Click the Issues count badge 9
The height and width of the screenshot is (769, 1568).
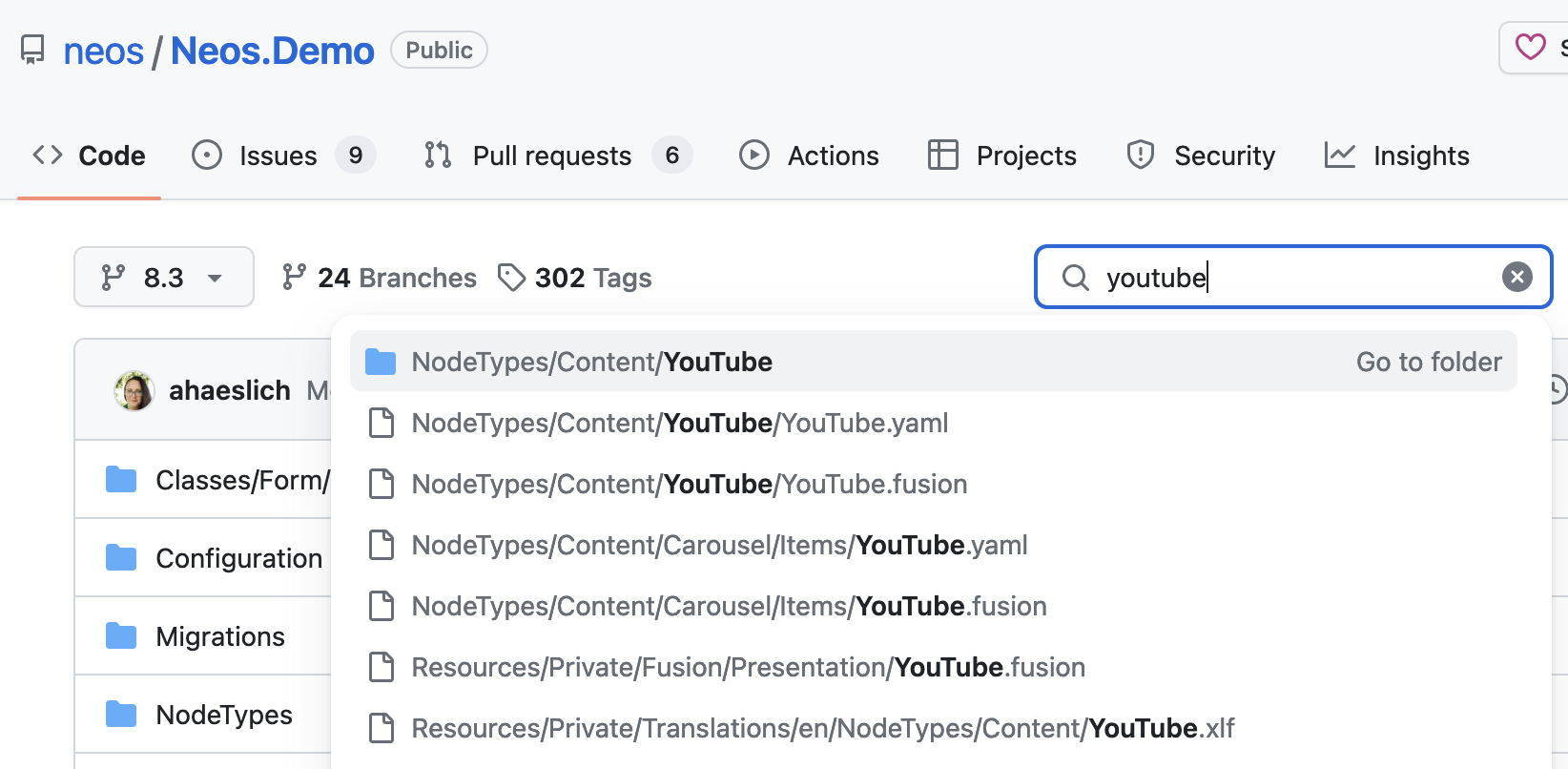pos(355,156)
